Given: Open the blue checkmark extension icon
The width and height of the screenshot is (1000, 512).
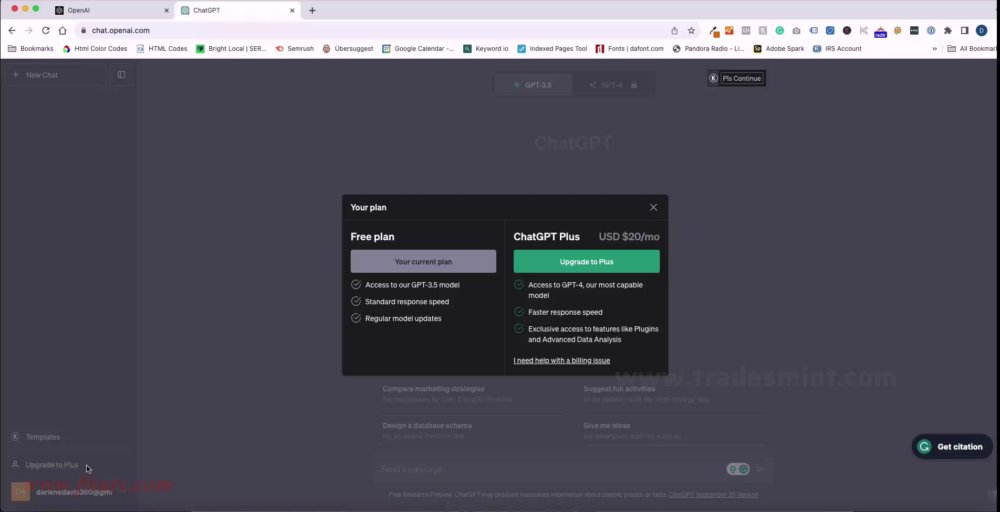Looking at the screenshot, I should click(x=830, y=30).
